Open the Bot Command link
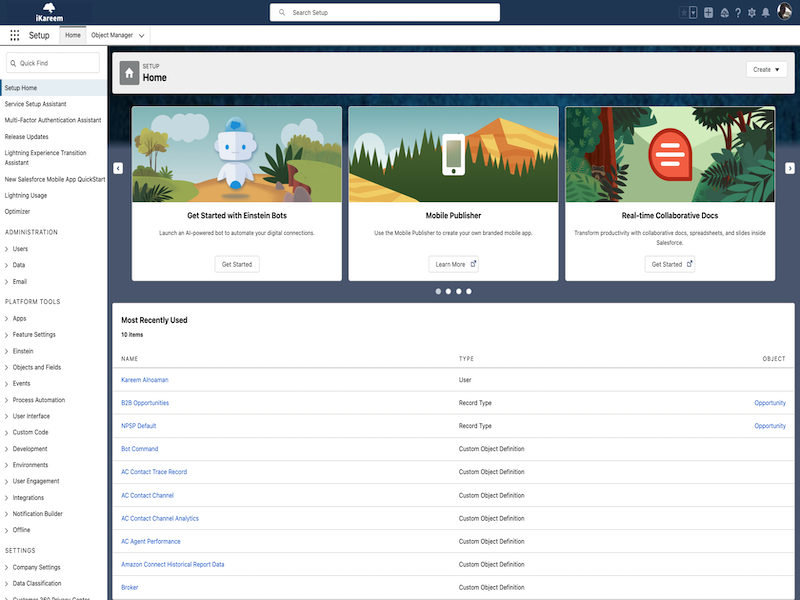The image size is (800, 600). (140, 449)
